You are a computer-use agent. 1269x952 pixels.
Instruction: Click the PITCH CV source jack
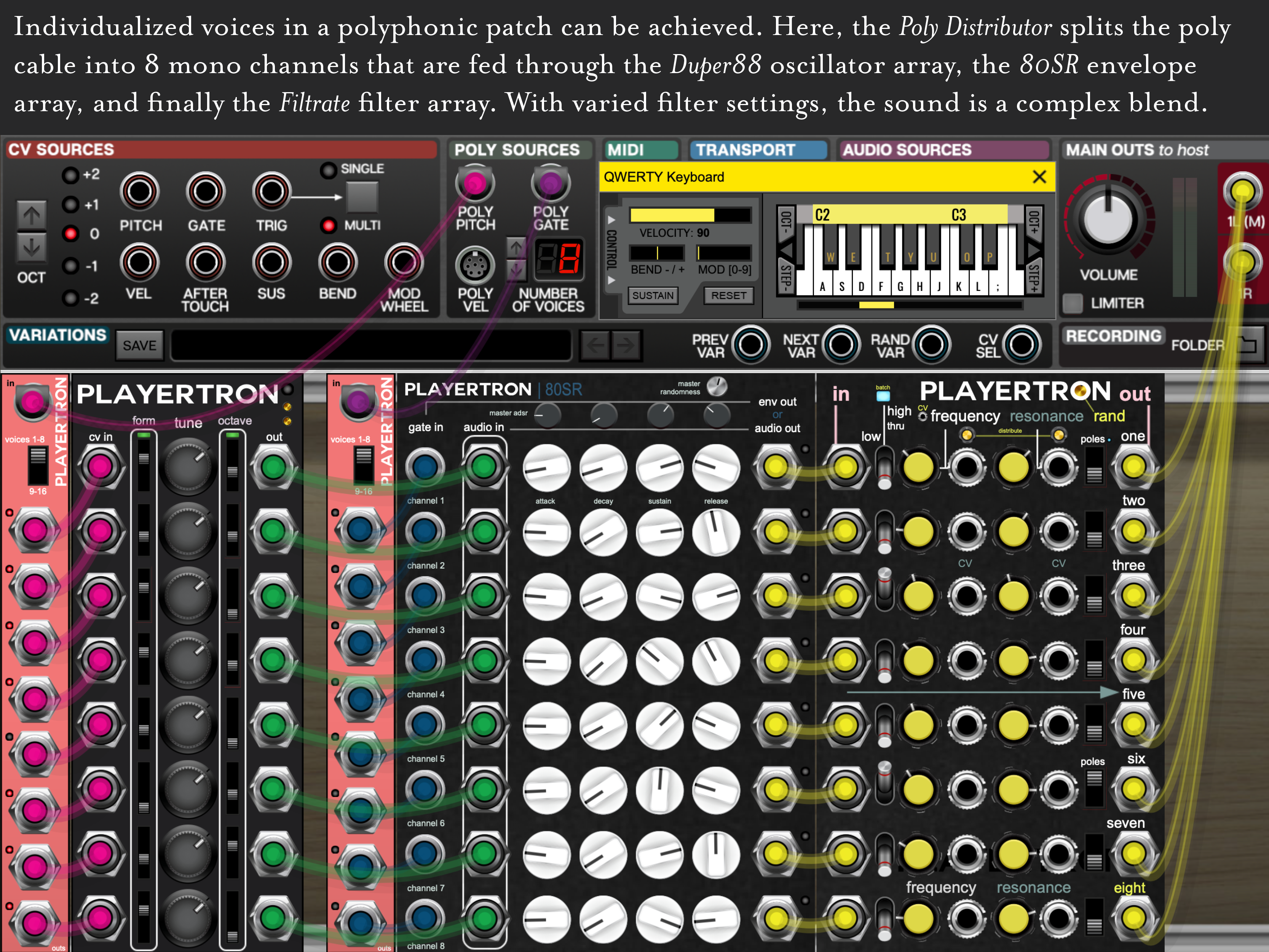pos(139,192)
